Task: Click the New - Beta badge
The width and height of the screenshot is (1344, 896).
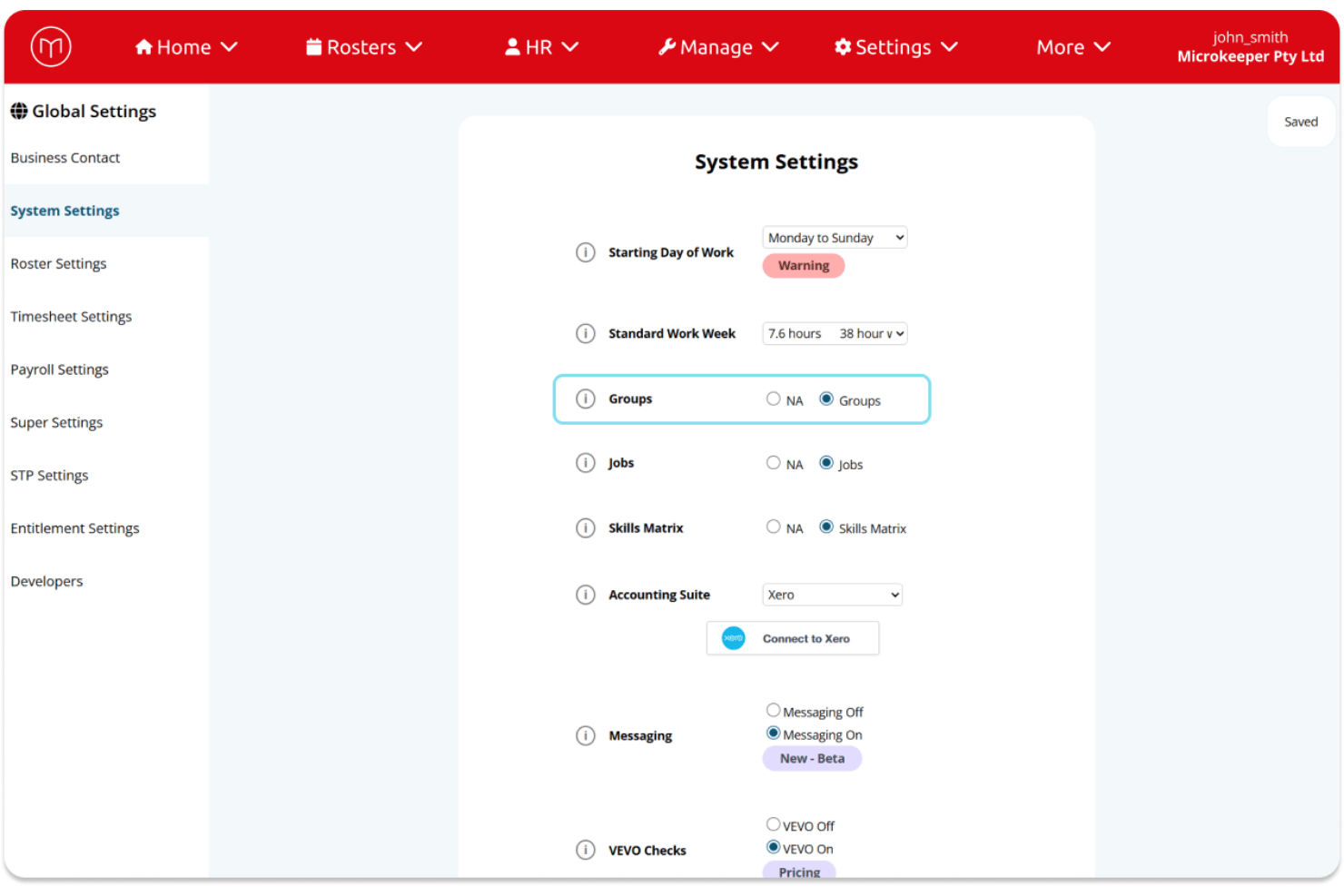Action: point(812,758)
